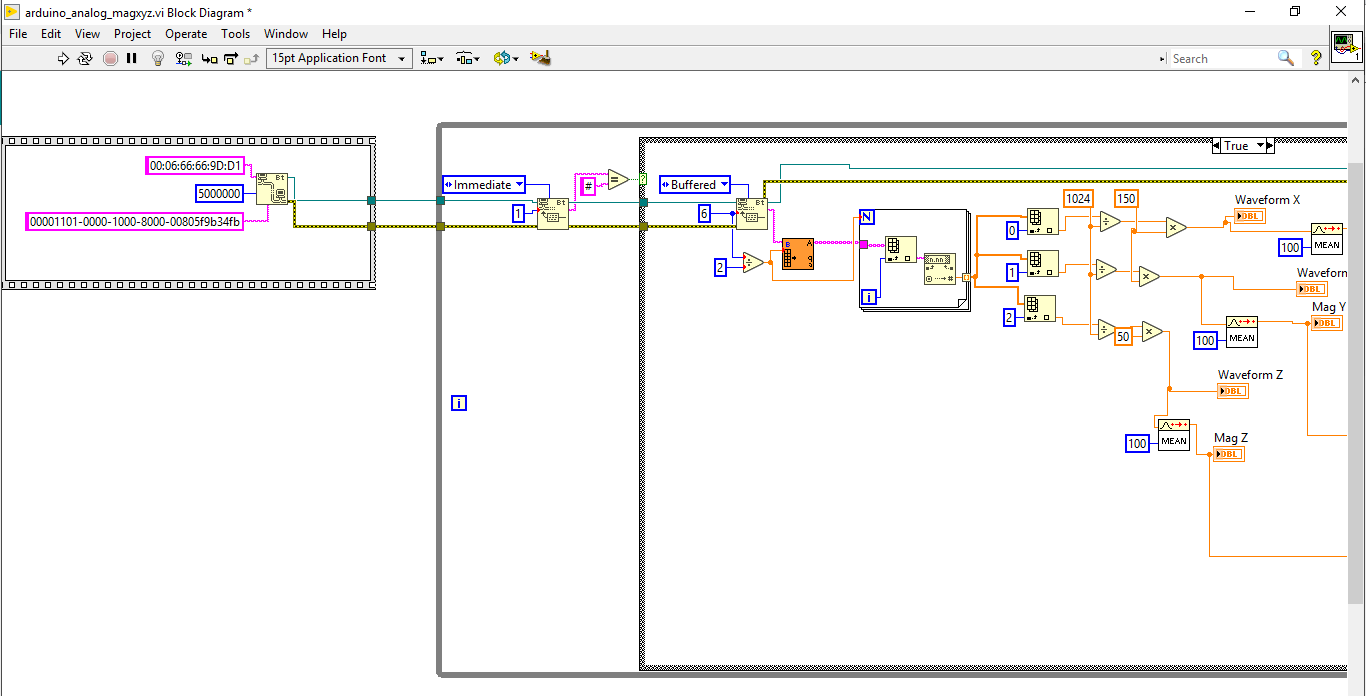This screenshot has height=696, width=1366.
Task: Click the Context Help question mark
Action: click(1315, 58)
